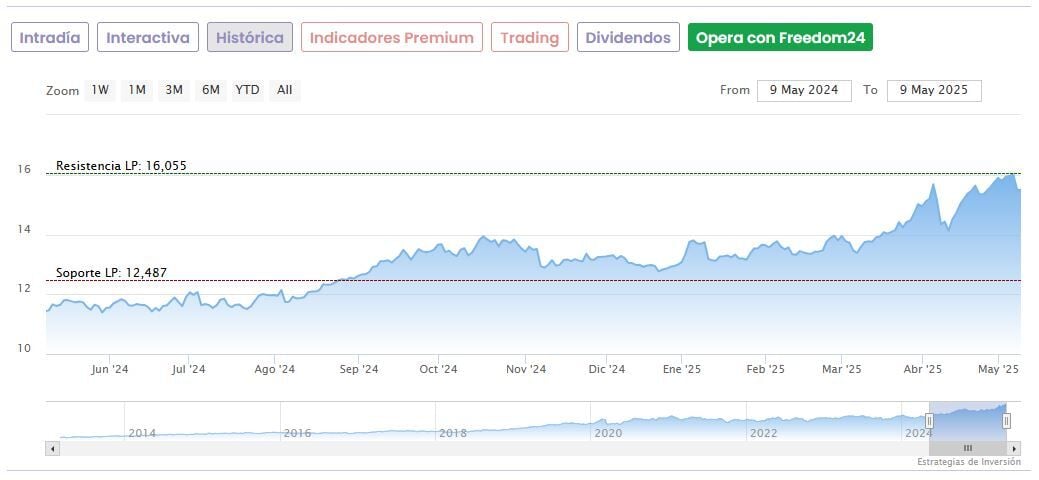Click the From date field

tap(804, 90)
